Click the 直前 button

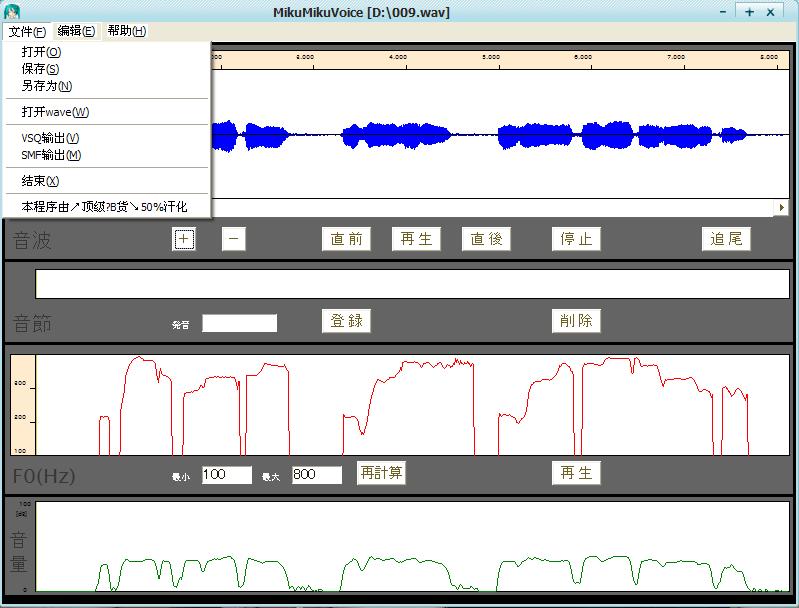coord(347,239)
